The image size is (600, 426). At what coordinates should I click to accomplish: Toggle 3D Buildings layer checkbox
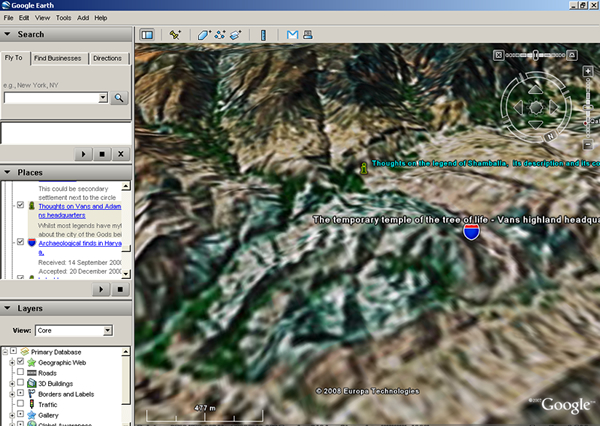pyautogui.click(x=21, y=382)
